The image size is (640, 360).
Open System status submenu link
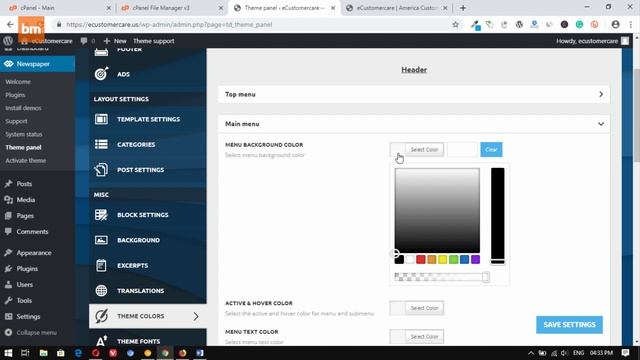(x=24, y=134)
